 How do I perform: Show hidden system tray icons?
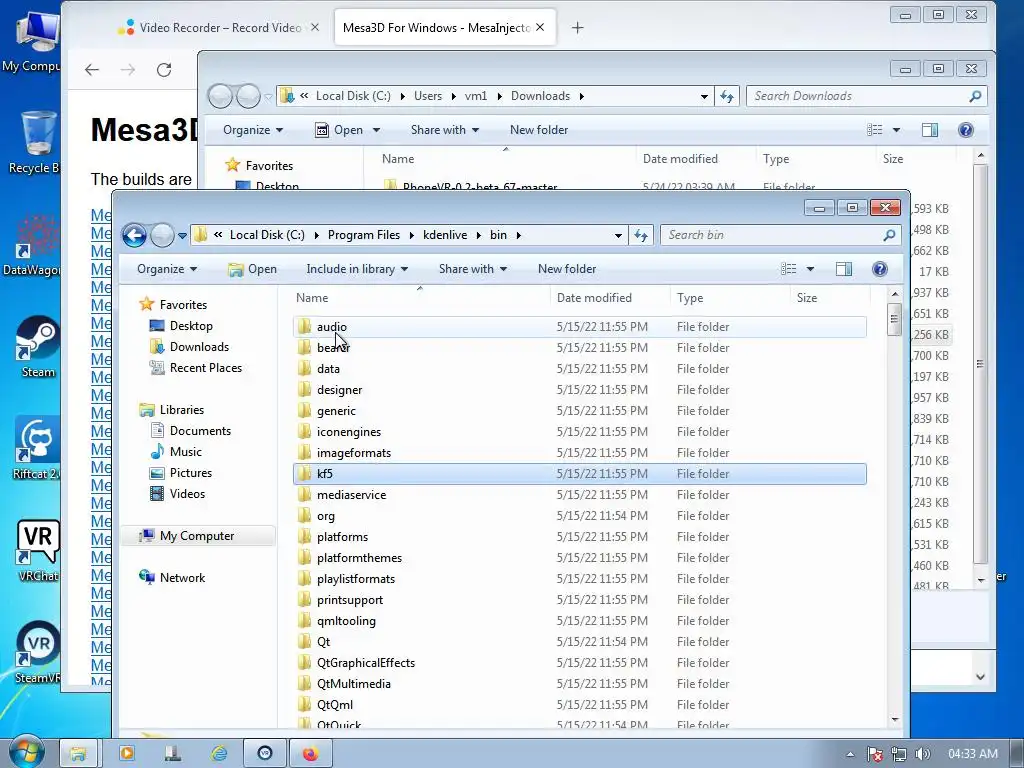[850, 754]
